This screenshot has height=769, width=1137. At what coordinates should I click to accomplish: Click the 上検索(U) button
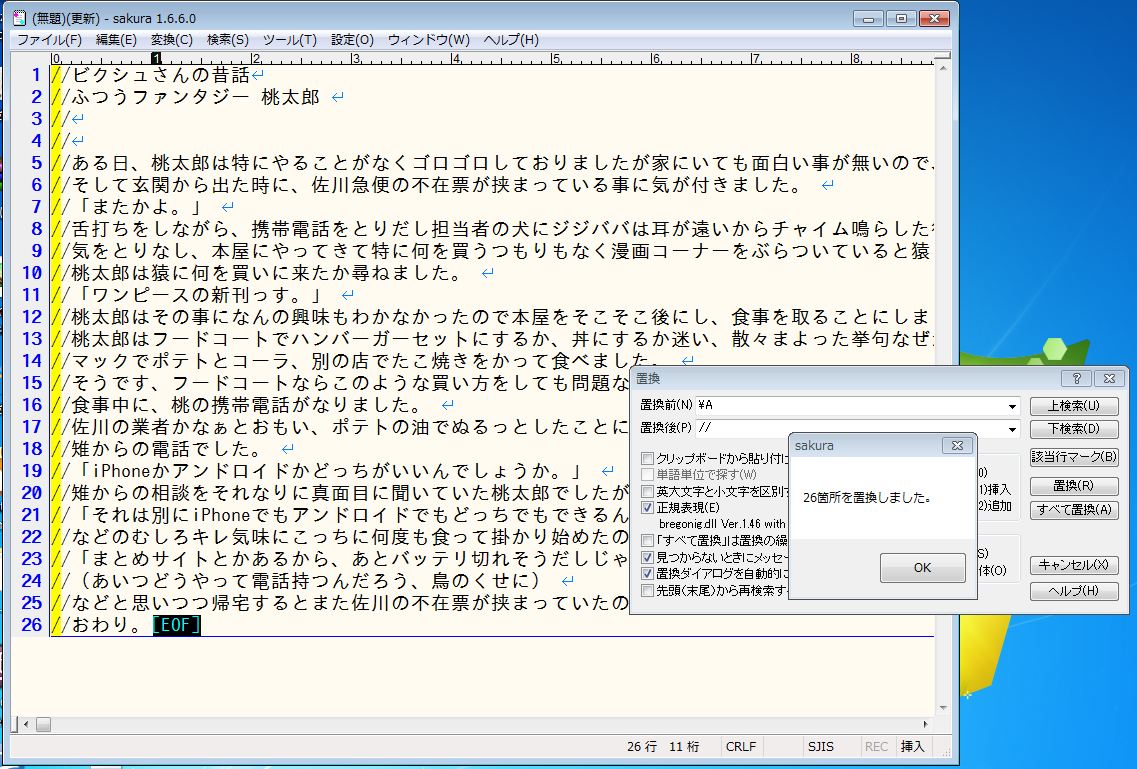click(x=1073, y=406)
